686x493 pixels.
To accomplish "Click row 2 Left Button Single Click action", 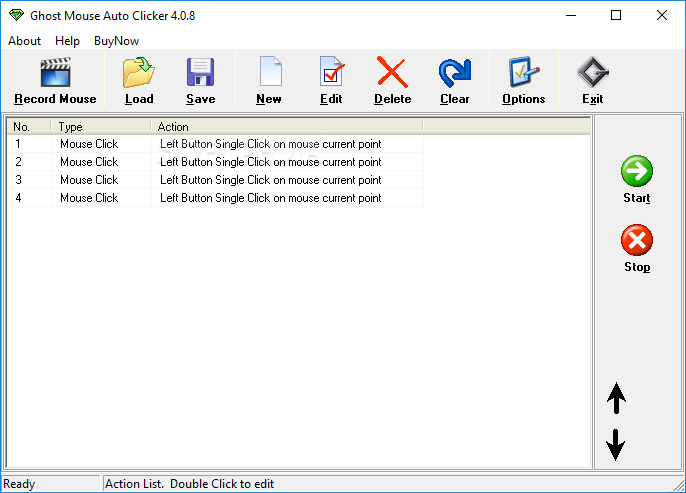I will coord(271,162).
